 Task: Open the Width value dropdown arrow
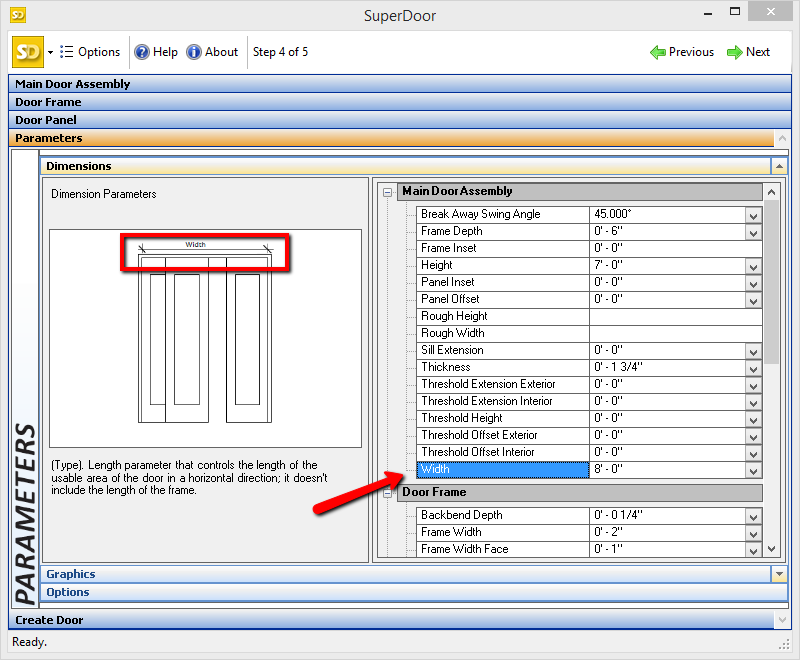pyautogui.click(x=754, y=470)
